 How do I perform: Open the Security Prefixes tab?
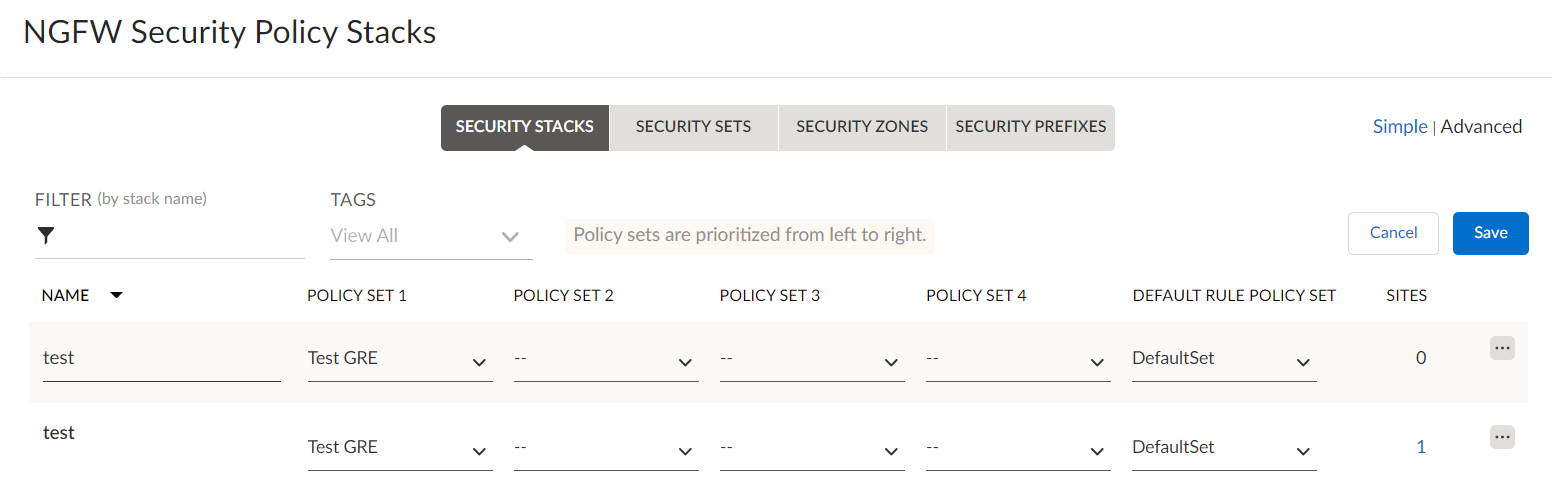click(1030, 127)
